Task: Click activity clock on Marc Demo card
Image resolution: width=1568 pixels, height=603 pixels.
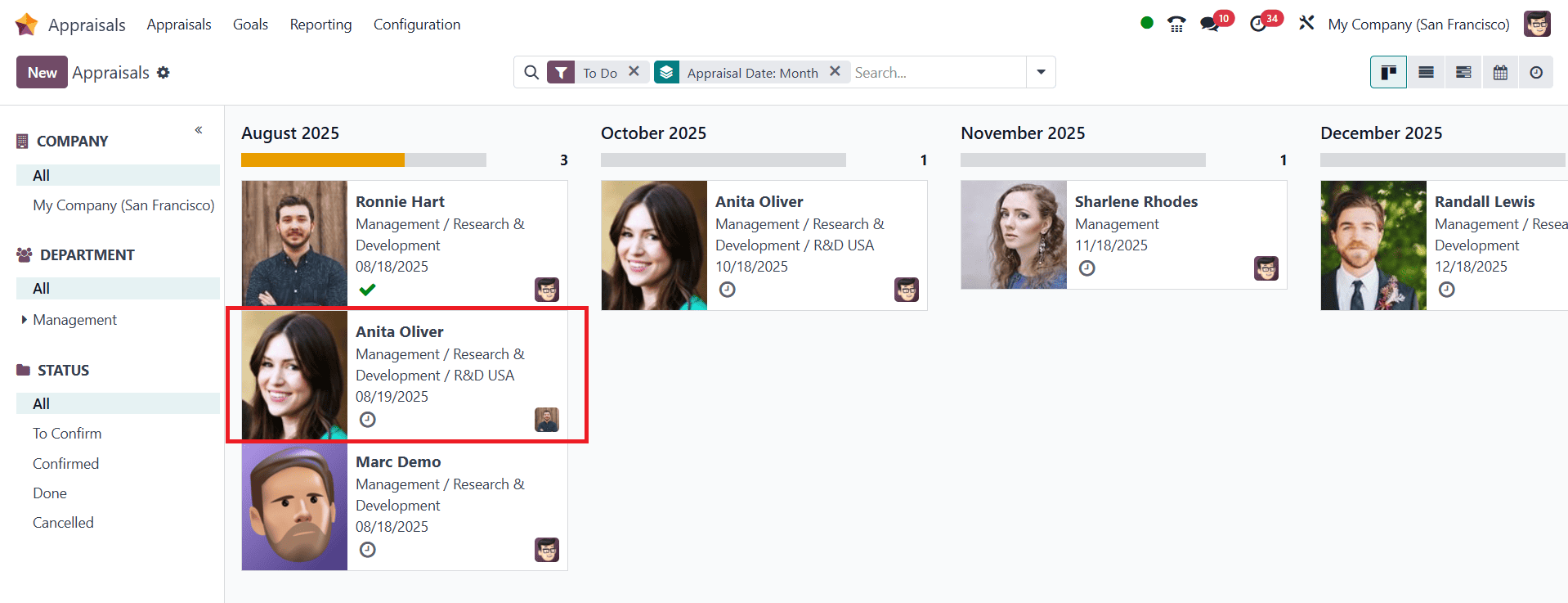Action: pyautogui.click(x=368, y=550)
